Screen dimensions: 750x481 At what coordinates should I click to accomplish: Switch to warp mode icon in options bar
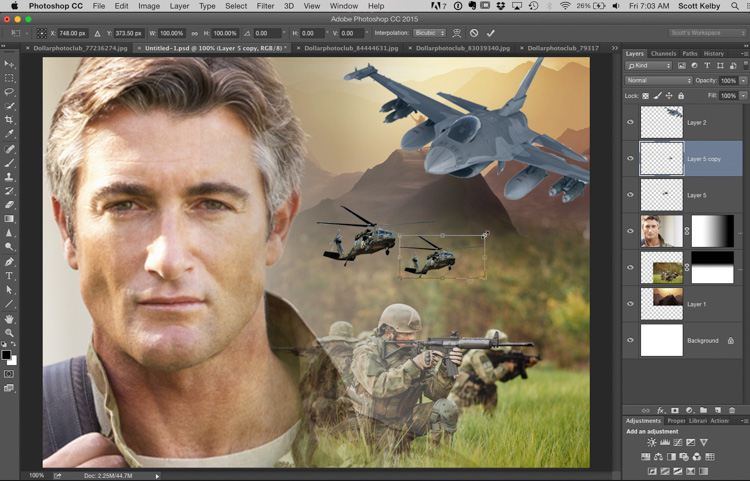[457, 33]
